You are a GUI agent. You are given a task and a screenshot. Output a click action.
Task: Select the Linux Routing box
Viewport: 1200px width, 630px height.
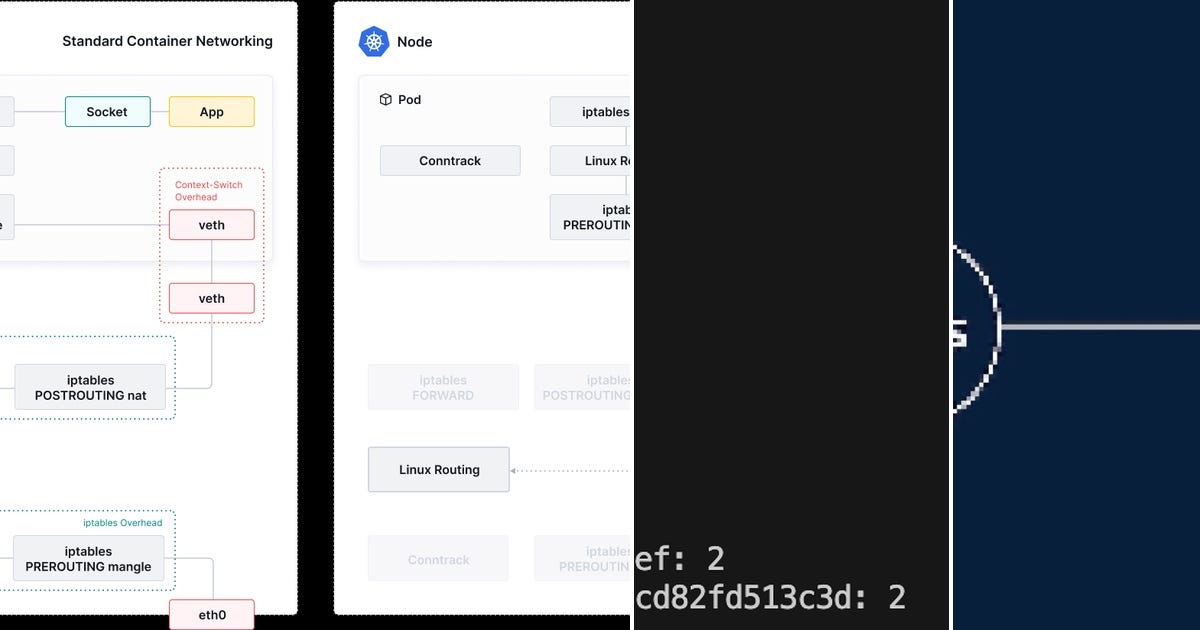(x=439, y=469)
